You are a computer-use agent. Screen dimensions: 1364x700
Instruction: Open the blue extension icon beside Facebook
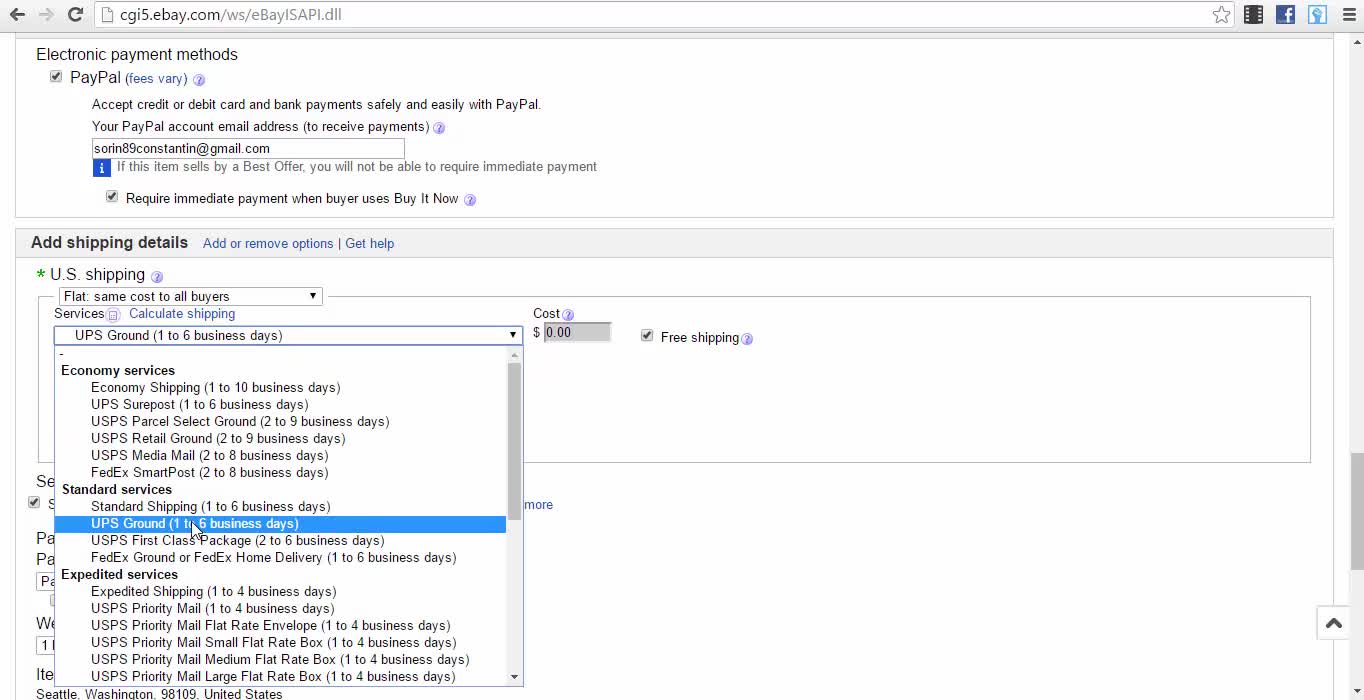click(1317, 15)
